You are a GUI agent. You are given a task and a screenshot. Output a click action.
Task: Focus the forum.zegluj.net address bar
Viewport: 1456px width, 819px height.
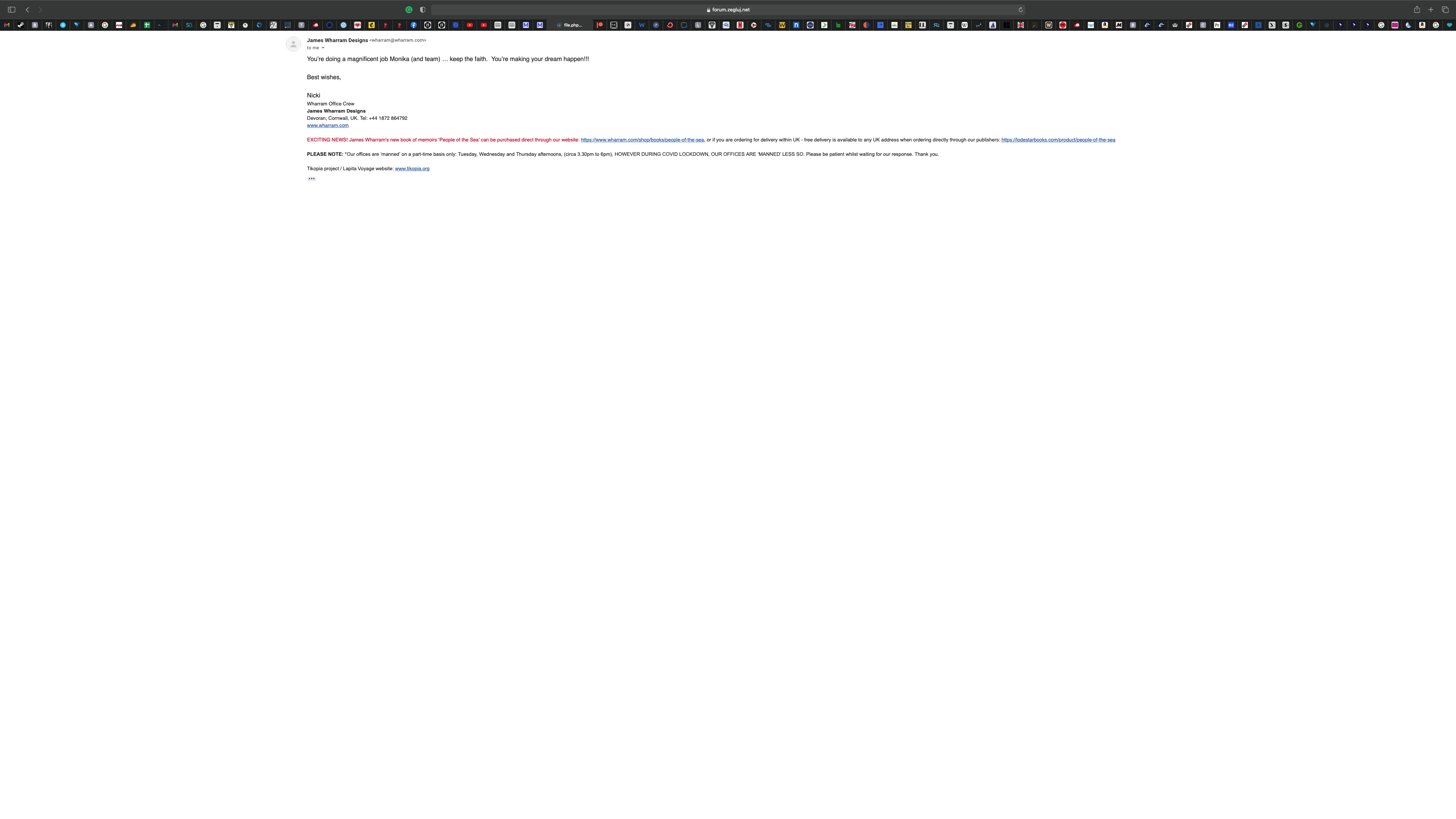[728, 9]
